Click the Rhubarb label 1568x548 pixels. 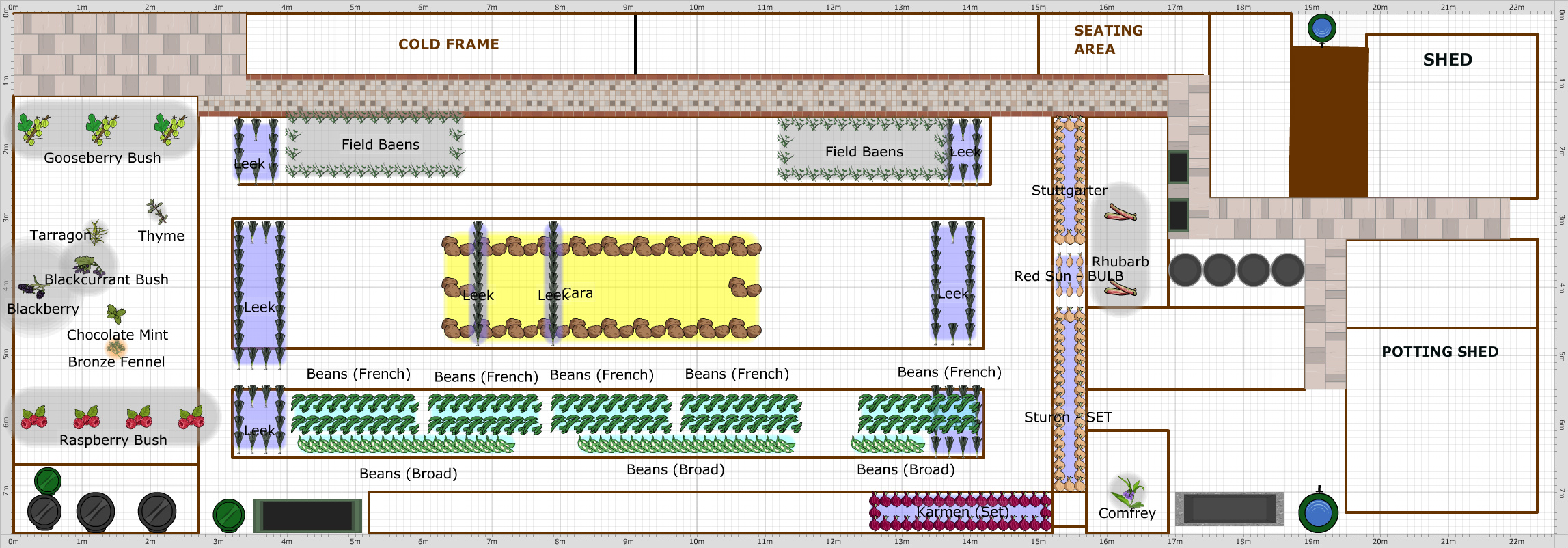pyautogui.click(x=1120, y=262)
